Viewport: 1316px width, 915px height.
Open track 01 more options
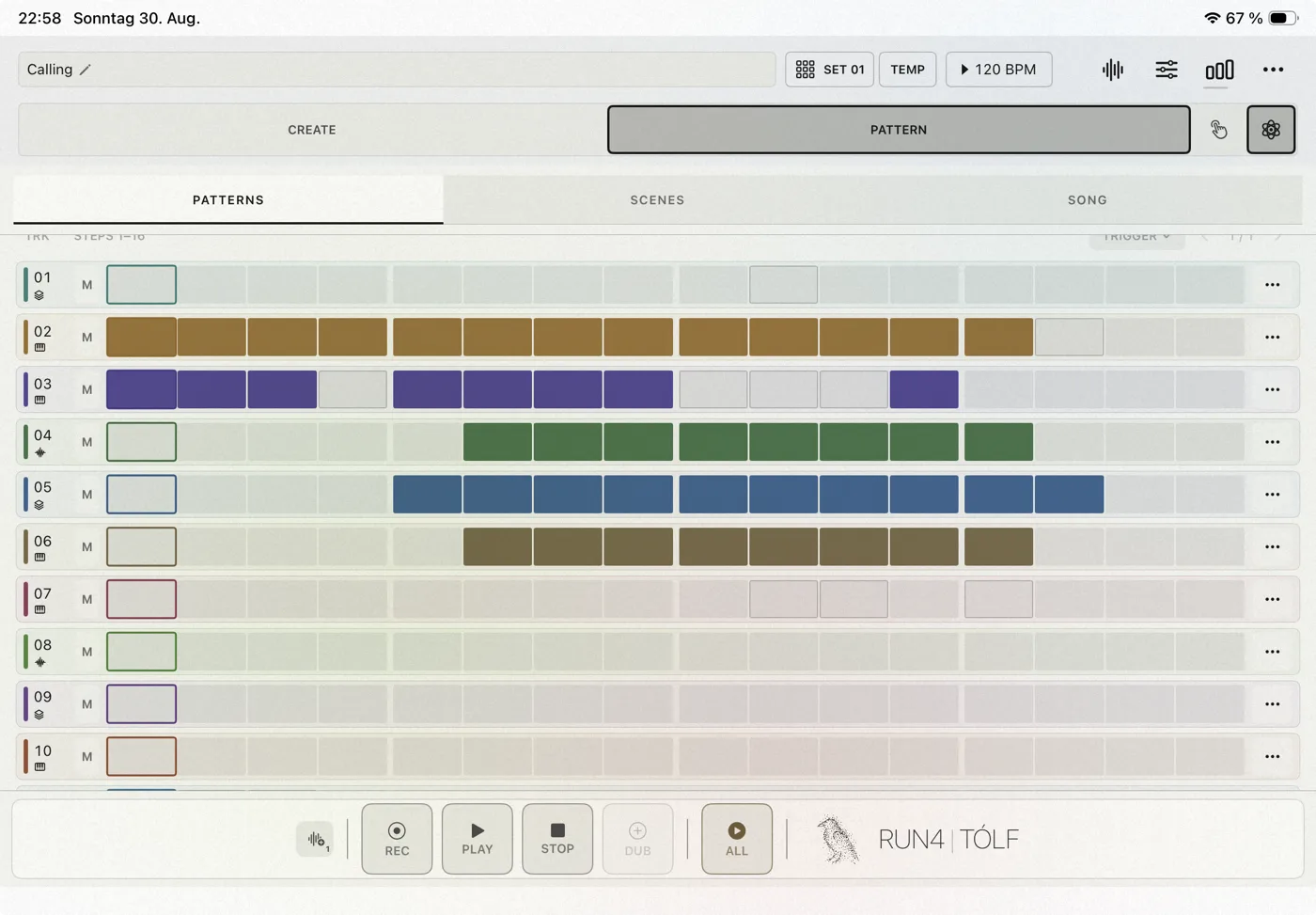click(x=1272, y=285)
